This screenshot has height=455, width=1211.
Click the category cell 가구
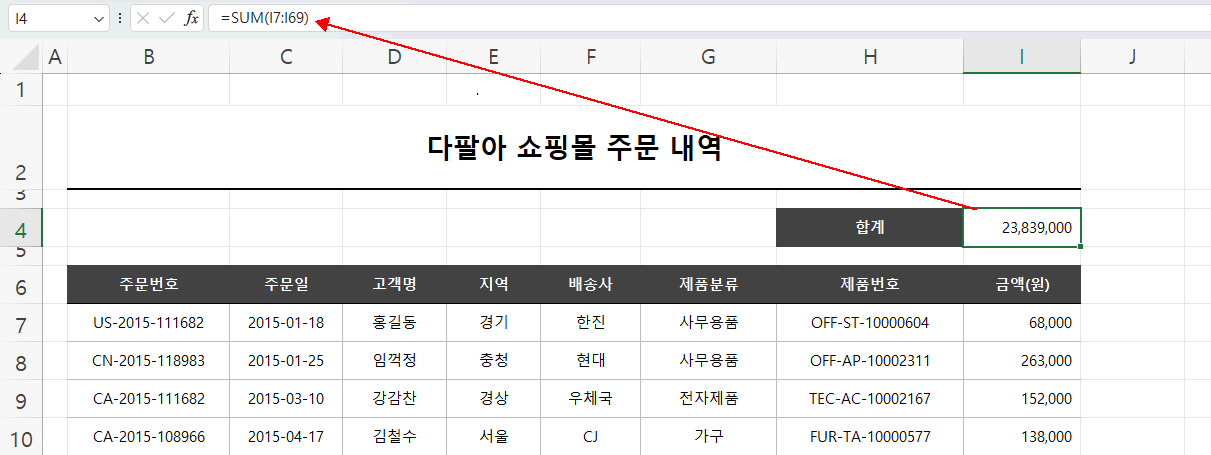[x=708, y=437]
